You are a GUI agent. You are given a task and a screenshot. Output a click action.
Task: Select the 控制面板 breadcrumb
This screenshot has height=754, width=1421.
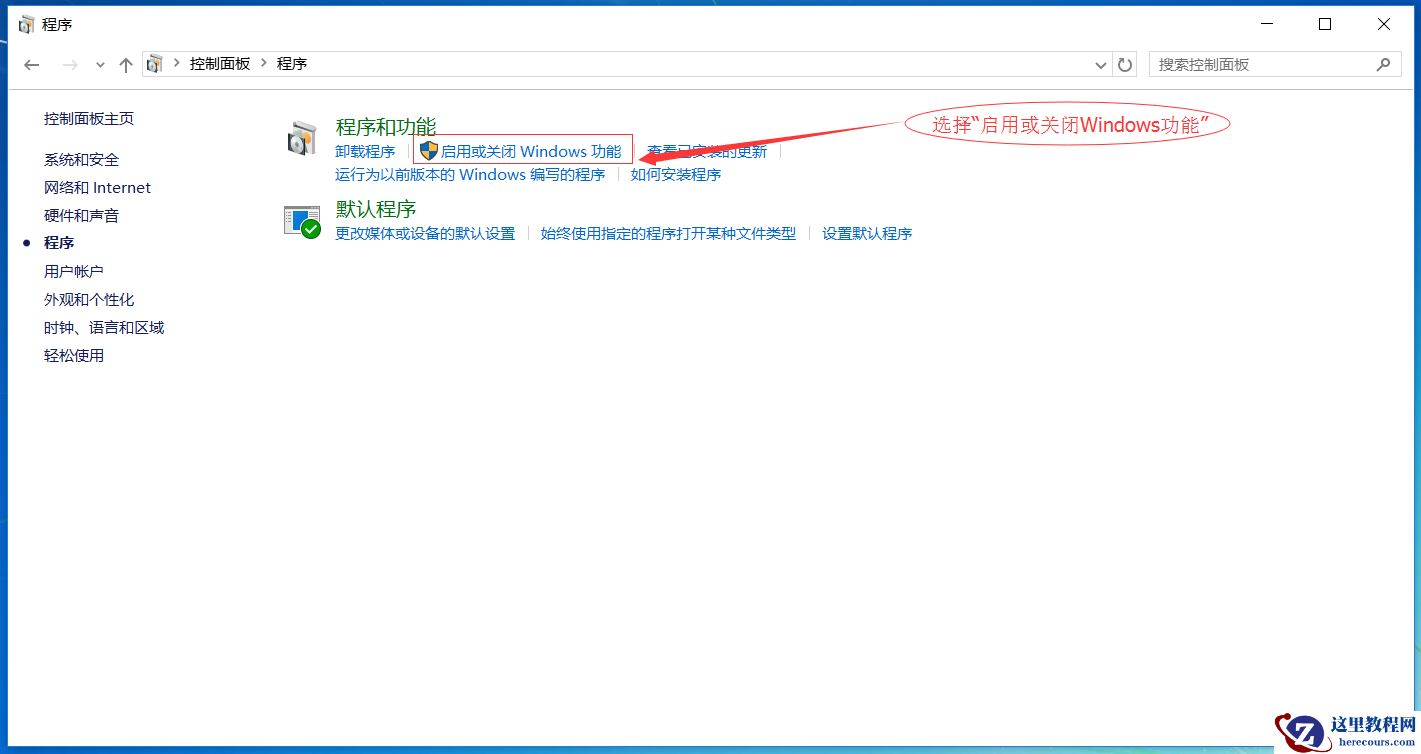(220, 63)
